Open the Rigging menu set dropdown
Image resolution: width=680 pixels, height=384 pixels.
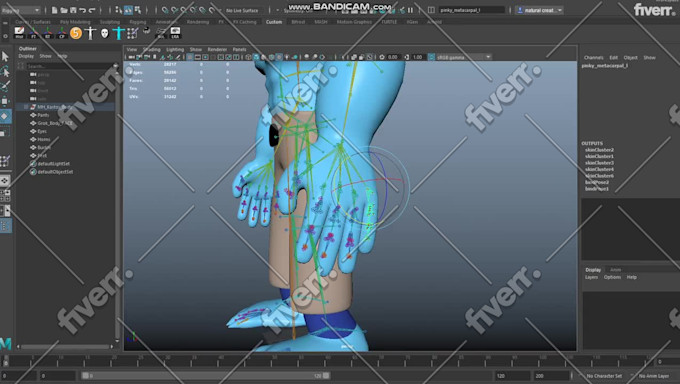20,10
